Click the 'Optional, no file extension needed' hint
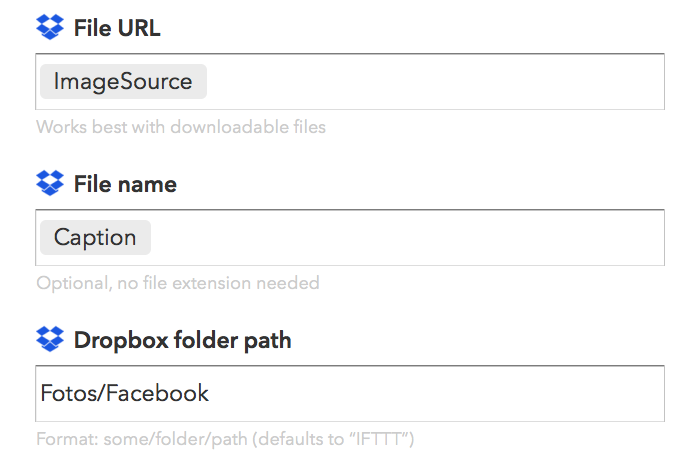This screenshot has height=460, width=695. coord(178,283)
